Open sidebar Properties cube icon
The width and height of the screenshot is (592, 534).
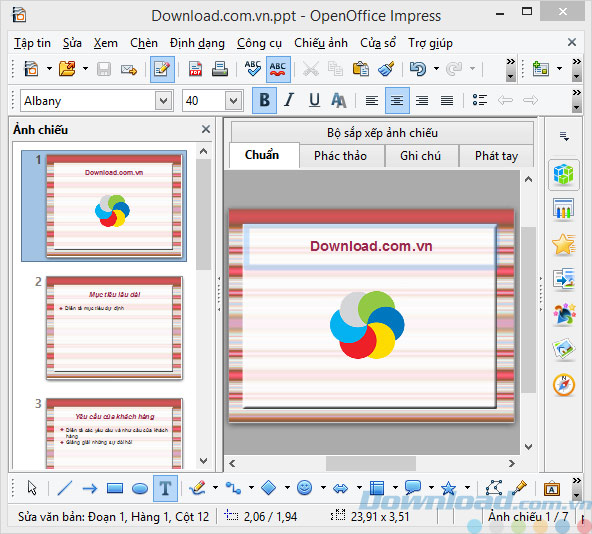click(x=564, y=174)
